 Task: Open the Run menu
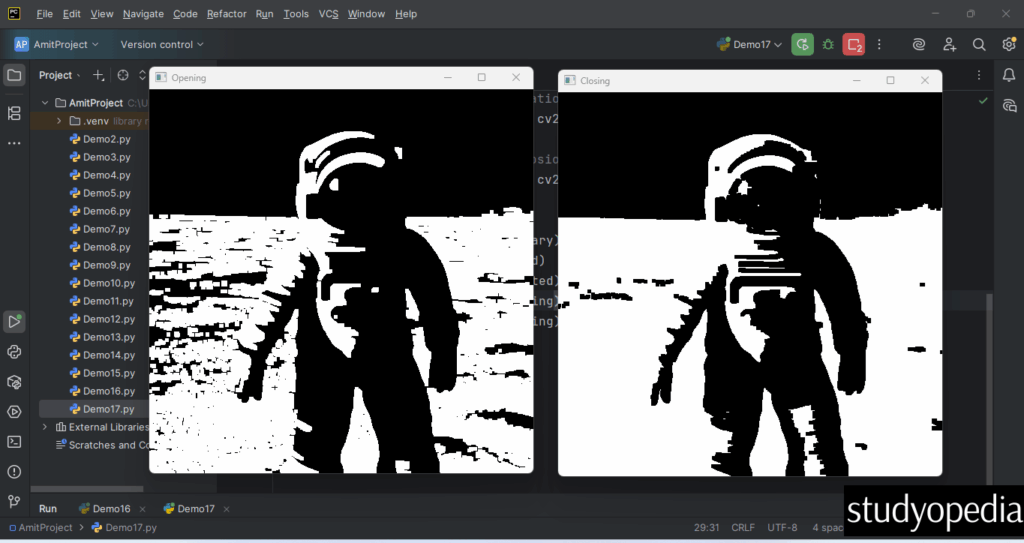[264, 14]
